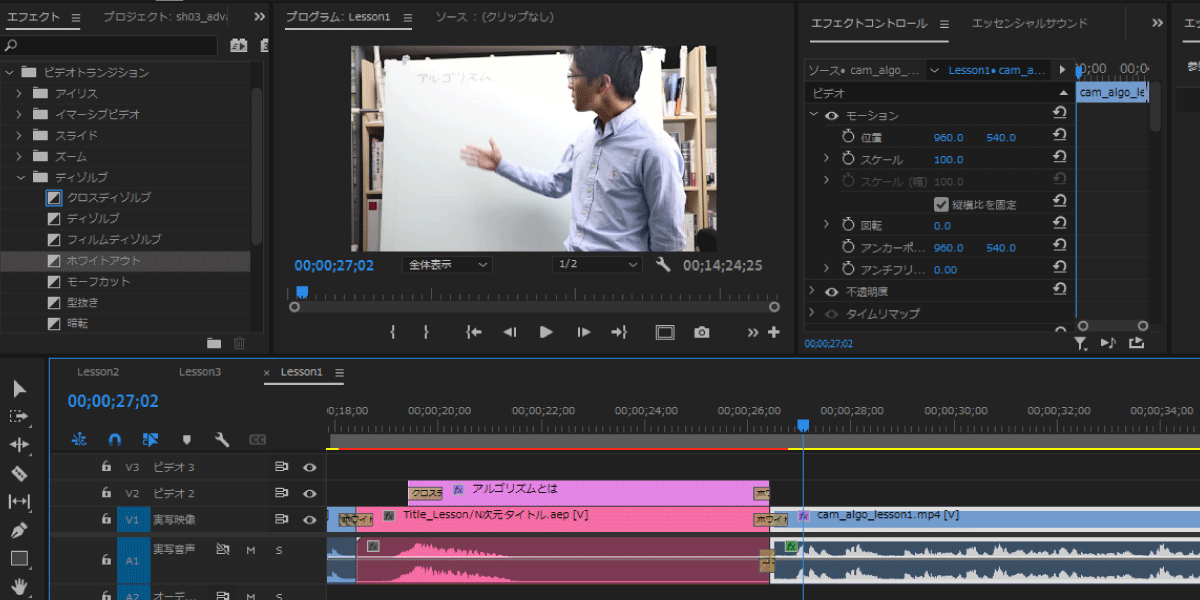This screenshot has width=1200, height=600.
Task: Open the Program monitor button editor plus
Action: point(773,332)
